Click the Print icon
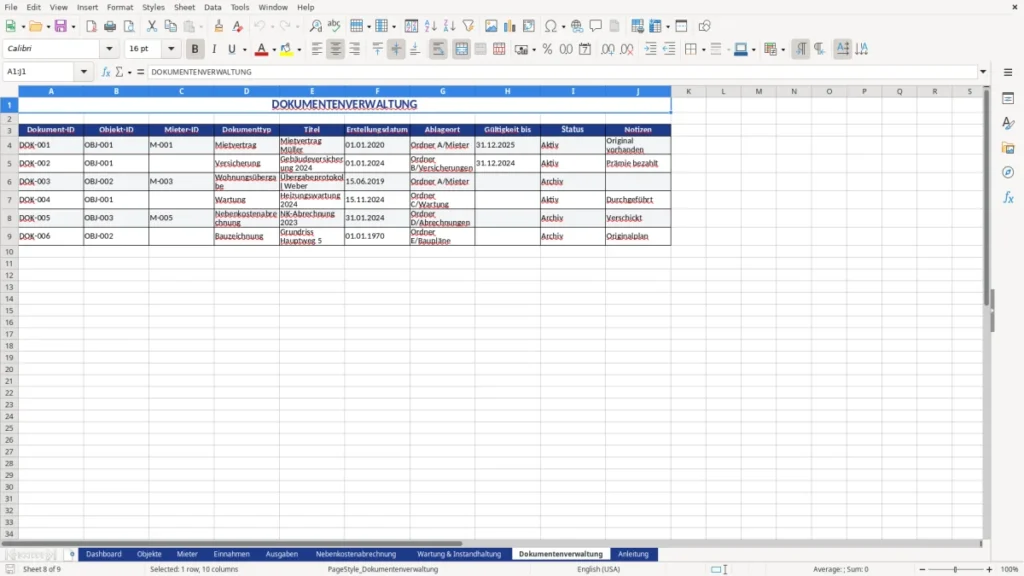Screen dimensions: 1024x576 pos(110,26)
